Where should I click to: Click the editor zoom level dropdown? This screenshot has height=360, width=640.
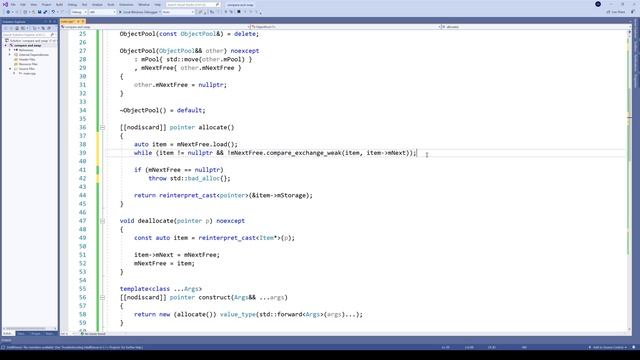click(68, 334)
